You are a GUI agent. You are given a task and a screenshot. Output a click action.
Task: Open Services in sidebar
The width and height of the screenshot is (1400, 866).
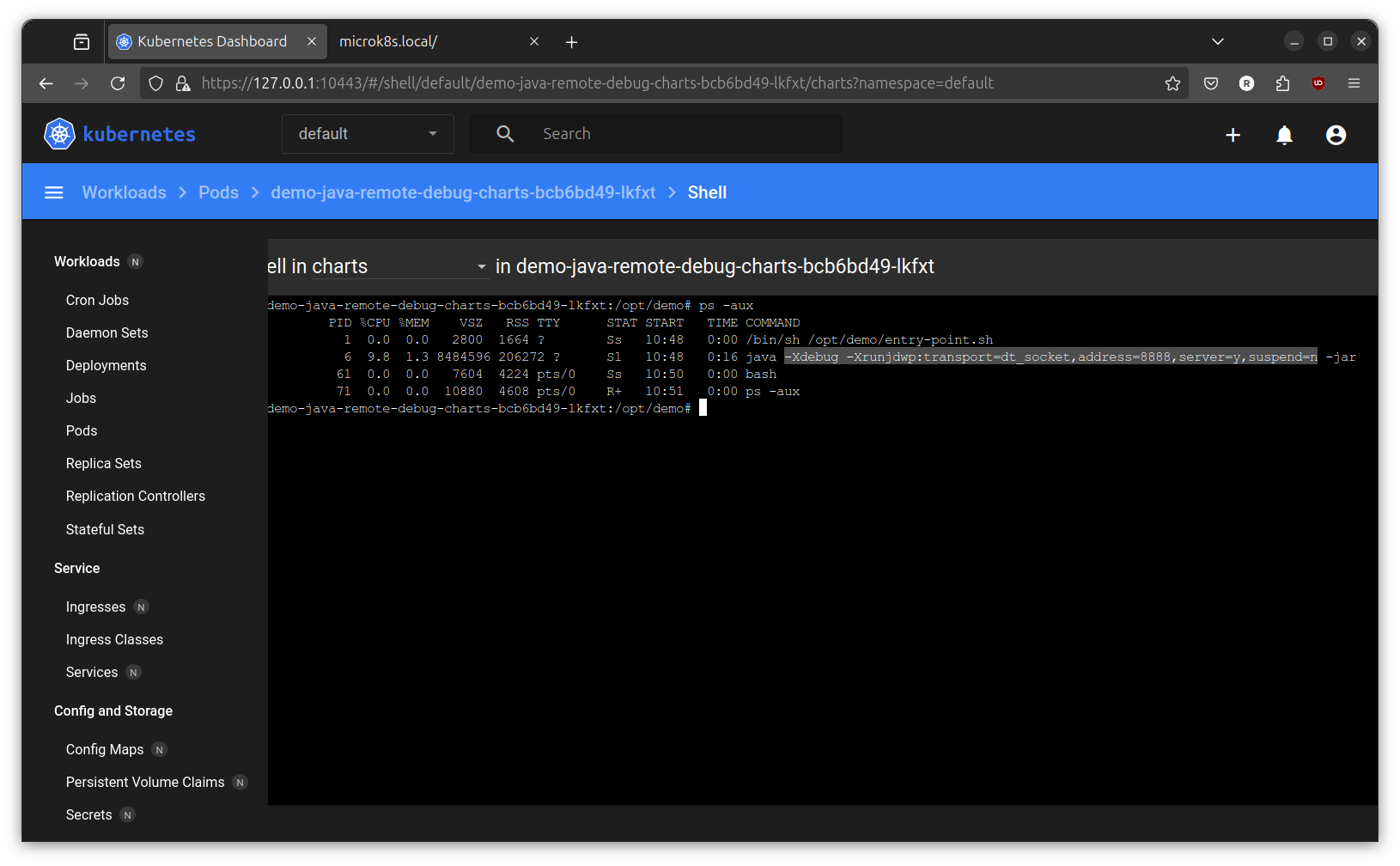pos(92,672)
